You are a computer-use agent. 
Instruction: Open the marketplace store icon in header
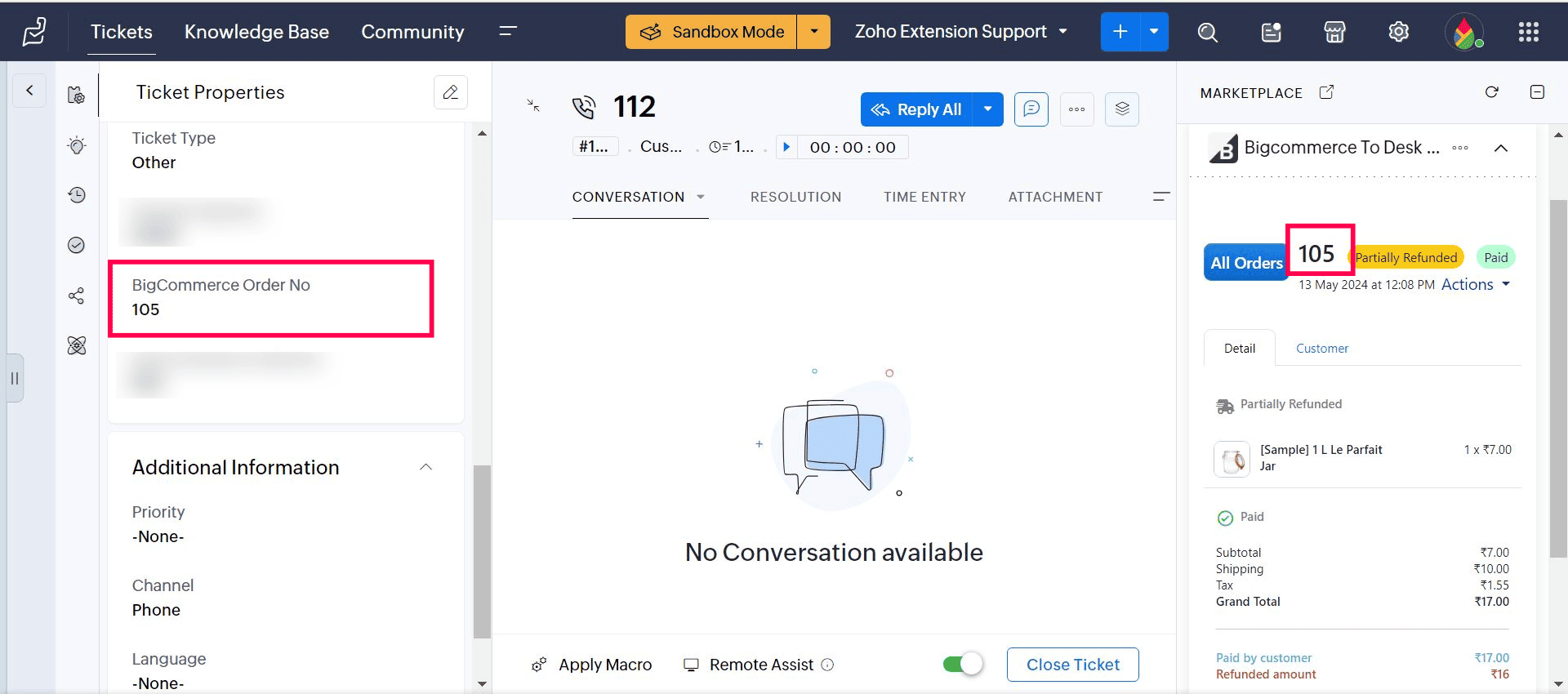point(1334,33)
